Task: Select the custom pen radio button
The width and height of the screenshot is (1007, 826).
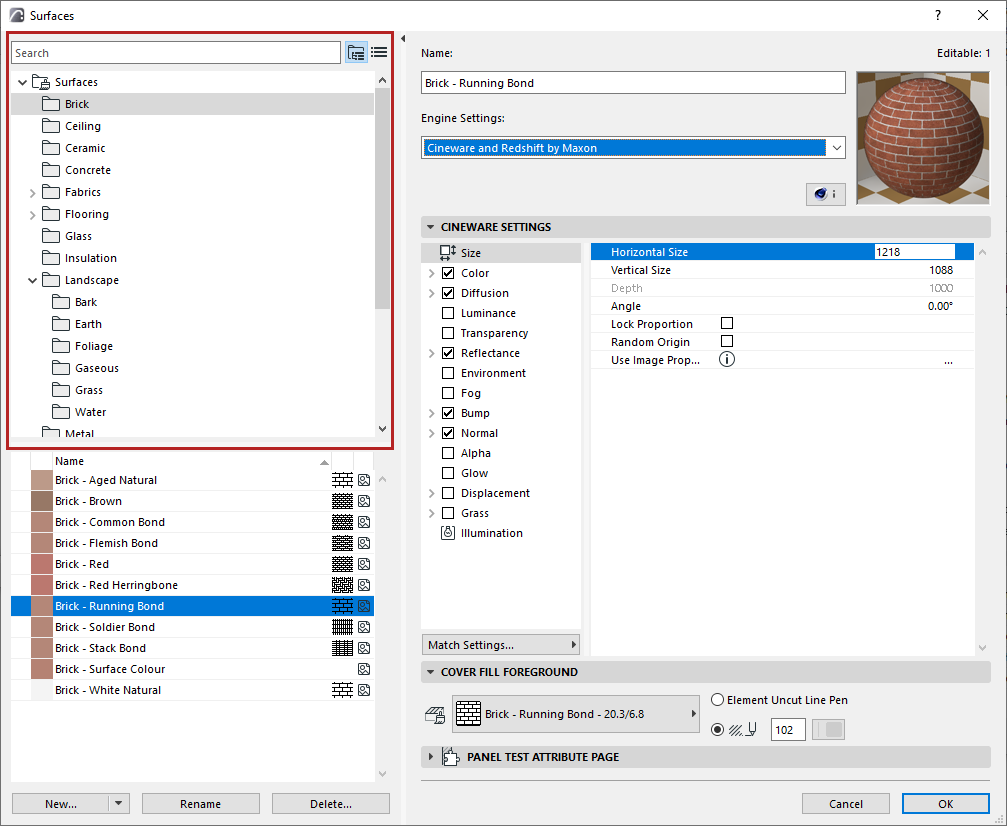Action: (717, 730)
